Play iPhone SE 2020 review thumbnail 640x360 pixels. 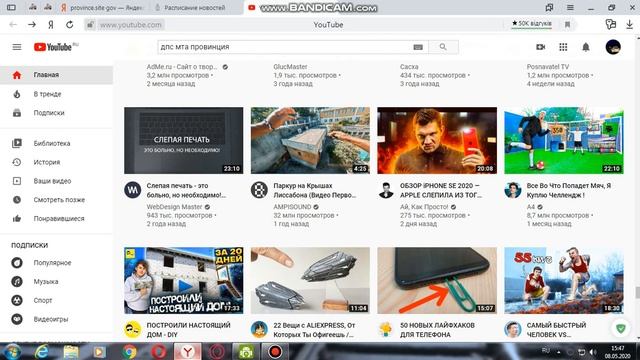(x=437, y=140)
